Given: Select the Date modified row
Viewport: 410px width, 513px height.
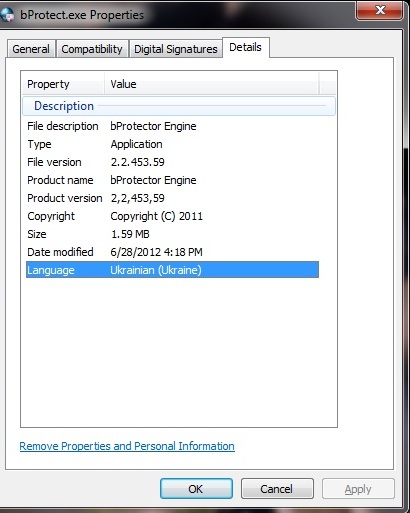Looking at the screenshot, I should click(172, 252).
